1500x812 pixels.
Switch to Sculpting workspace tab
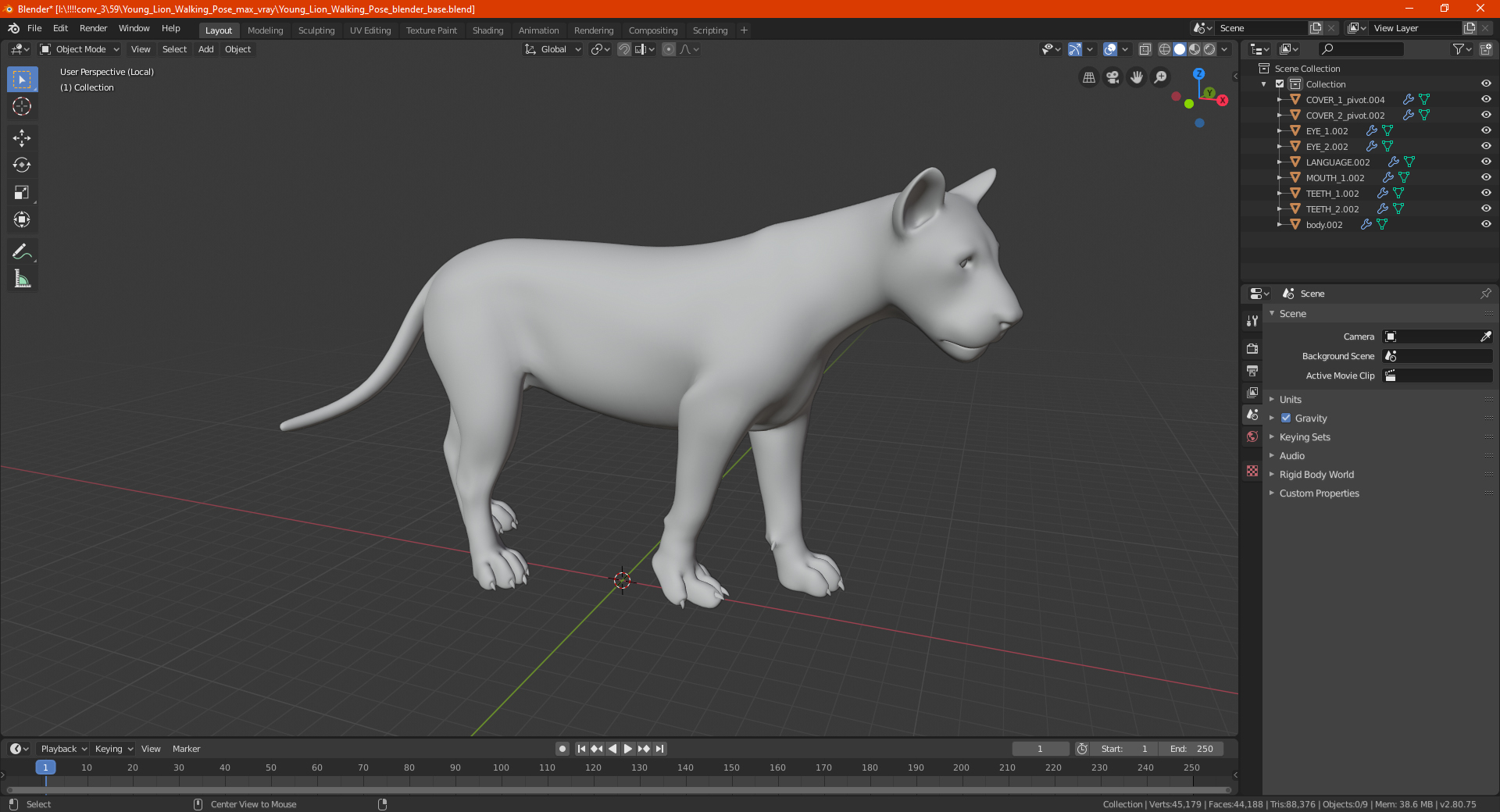[x=316, y=30]
